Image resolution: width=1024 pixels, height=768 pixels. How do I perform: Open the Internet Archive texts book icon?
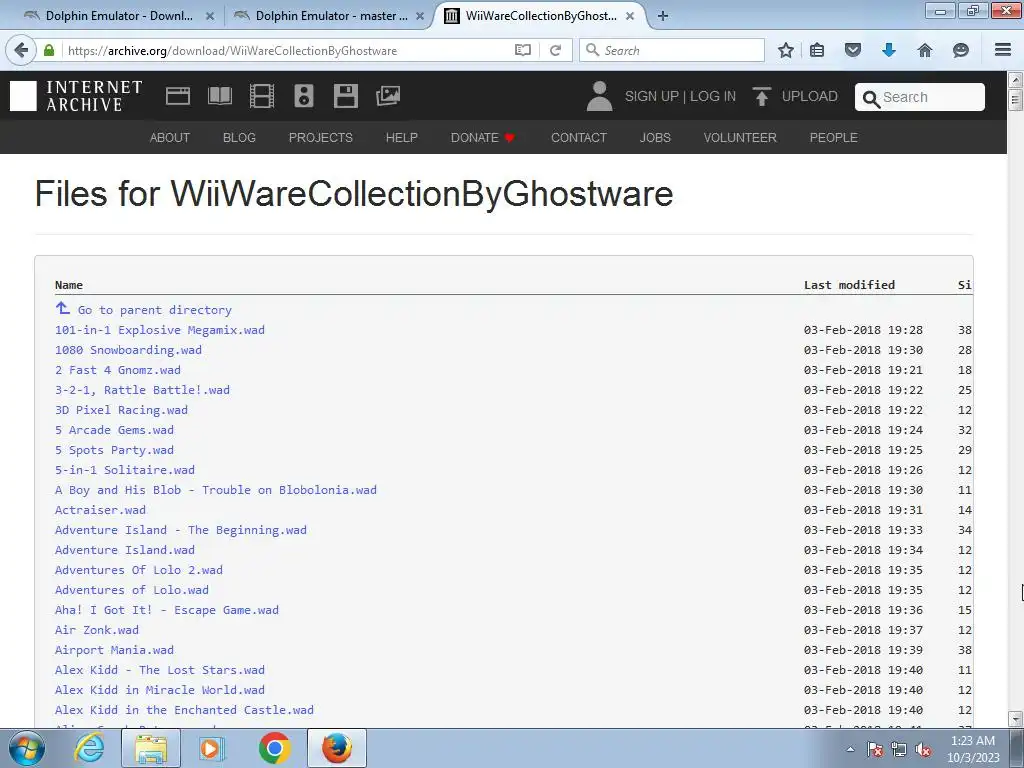click(x=219, y=96)
